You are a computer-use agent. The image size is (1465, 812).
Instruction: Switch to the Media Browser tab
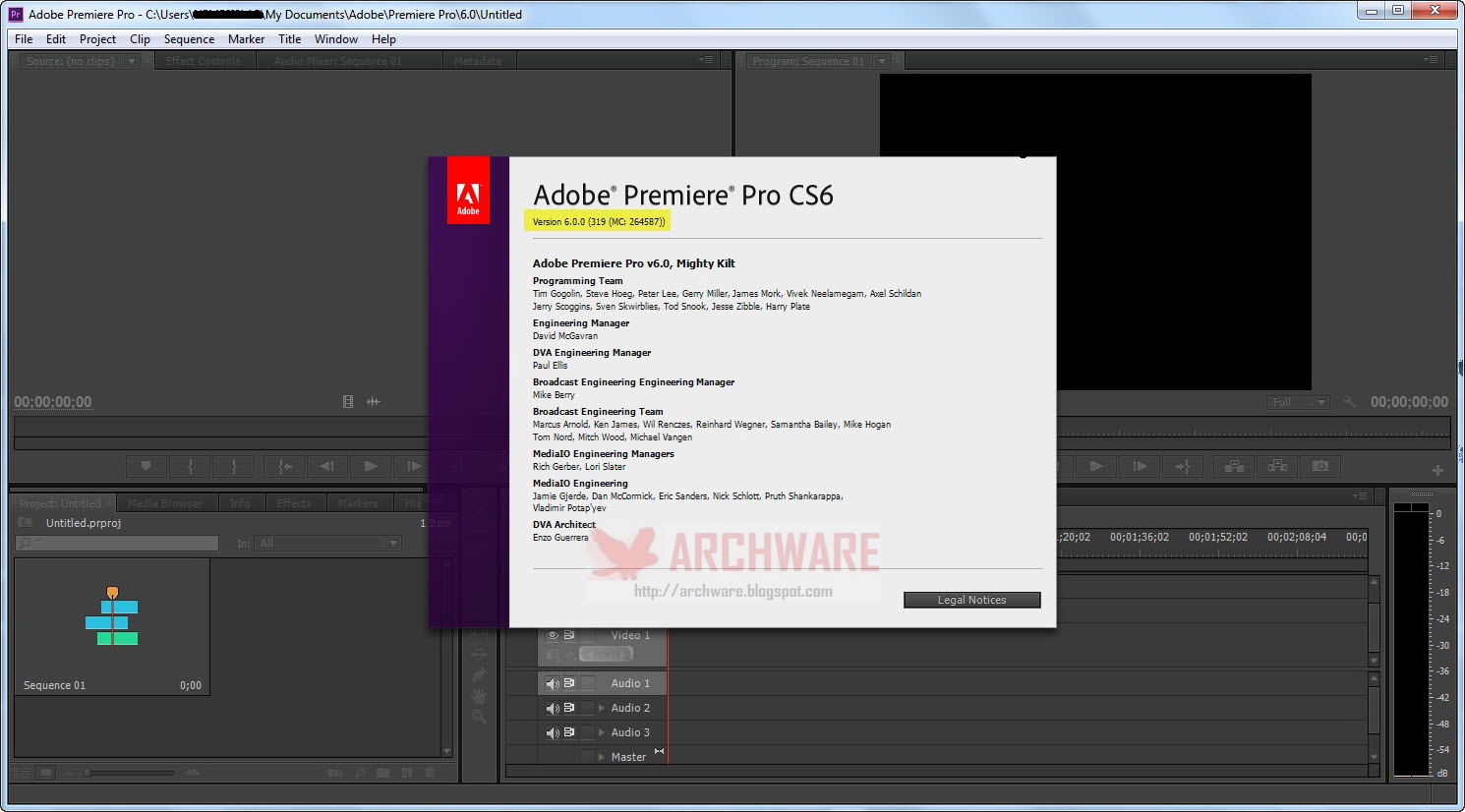pyautogui.click(x=165, y=503)
